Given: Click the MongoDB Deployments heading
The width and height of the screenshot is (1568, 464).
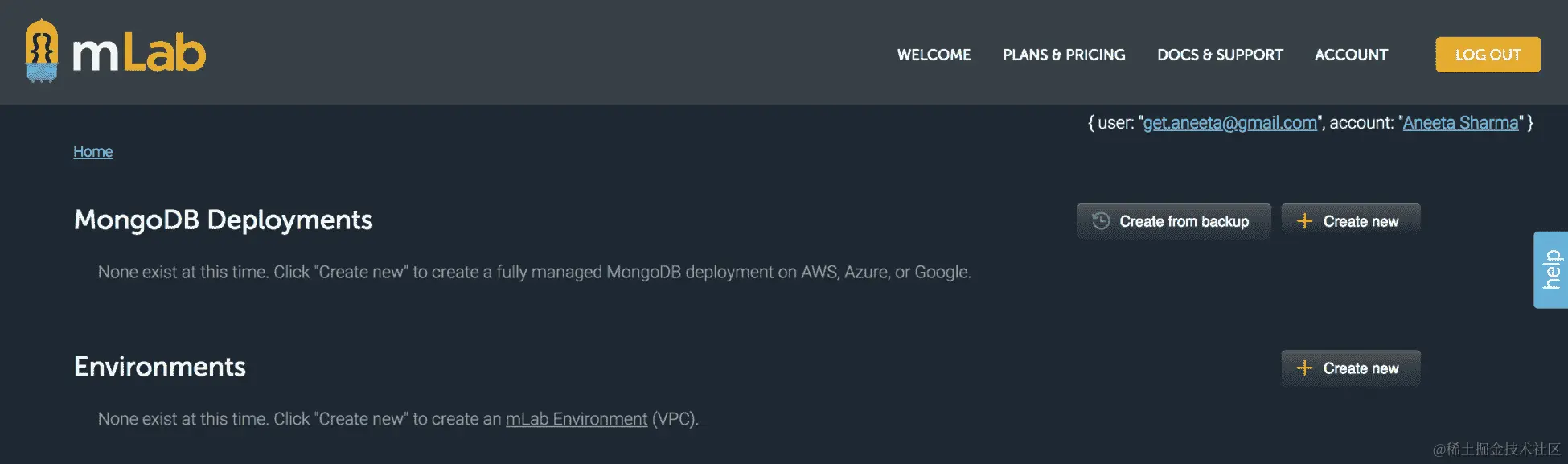Looking at the screenshot, I should pos(223,220).
